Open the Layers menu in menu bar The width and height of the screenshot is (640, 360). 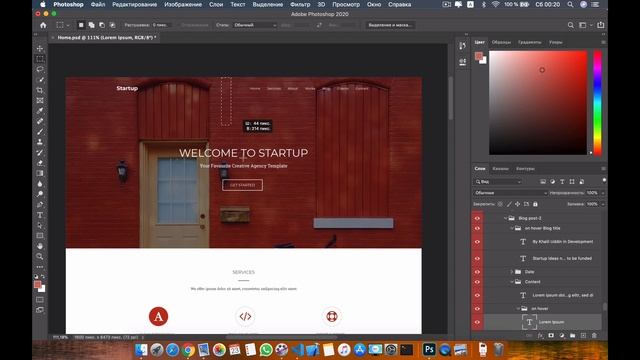(x=216, y=4)
